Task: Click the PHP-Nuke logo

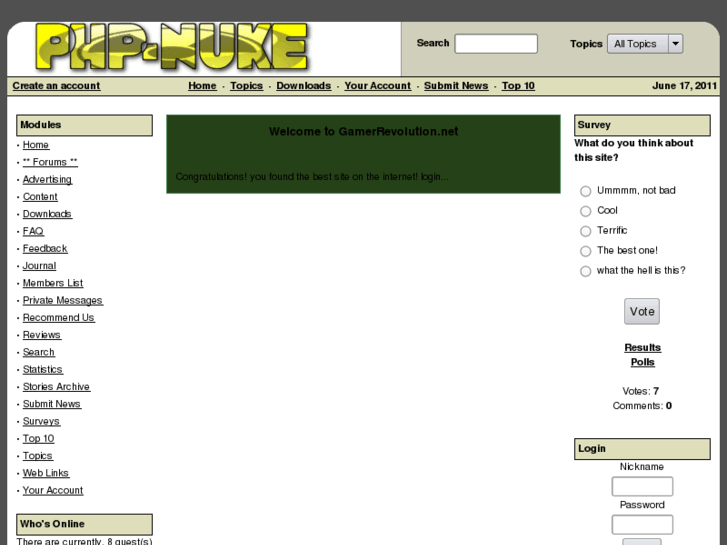Action: pyautogui.click(x=172, y=47)
